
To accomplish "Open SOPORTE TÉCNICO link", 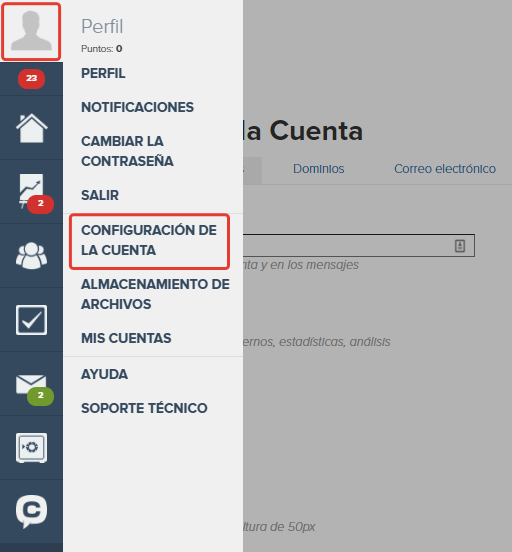I will [144, 408].
